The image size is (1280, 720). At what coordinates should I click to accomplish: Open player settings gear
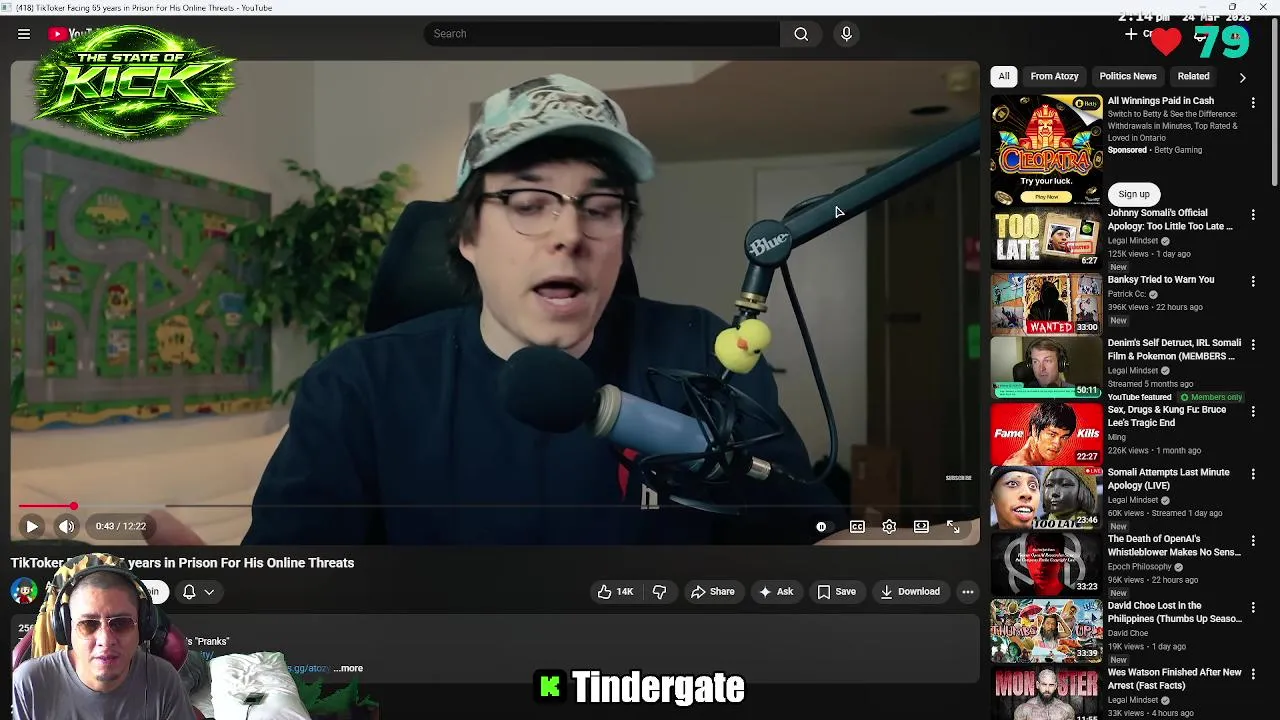[x=889, y=527]
